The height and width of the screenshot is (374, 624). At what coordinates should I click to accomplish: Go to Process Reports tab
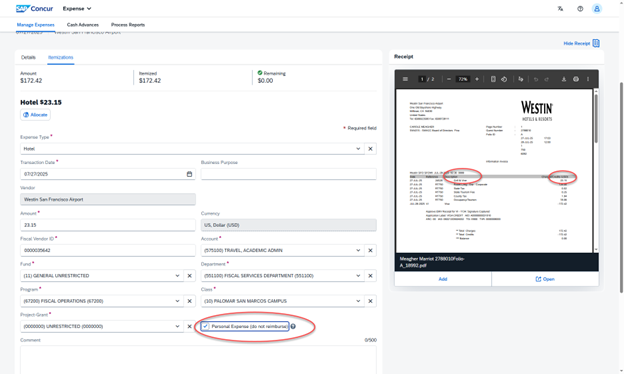point(128,25)
